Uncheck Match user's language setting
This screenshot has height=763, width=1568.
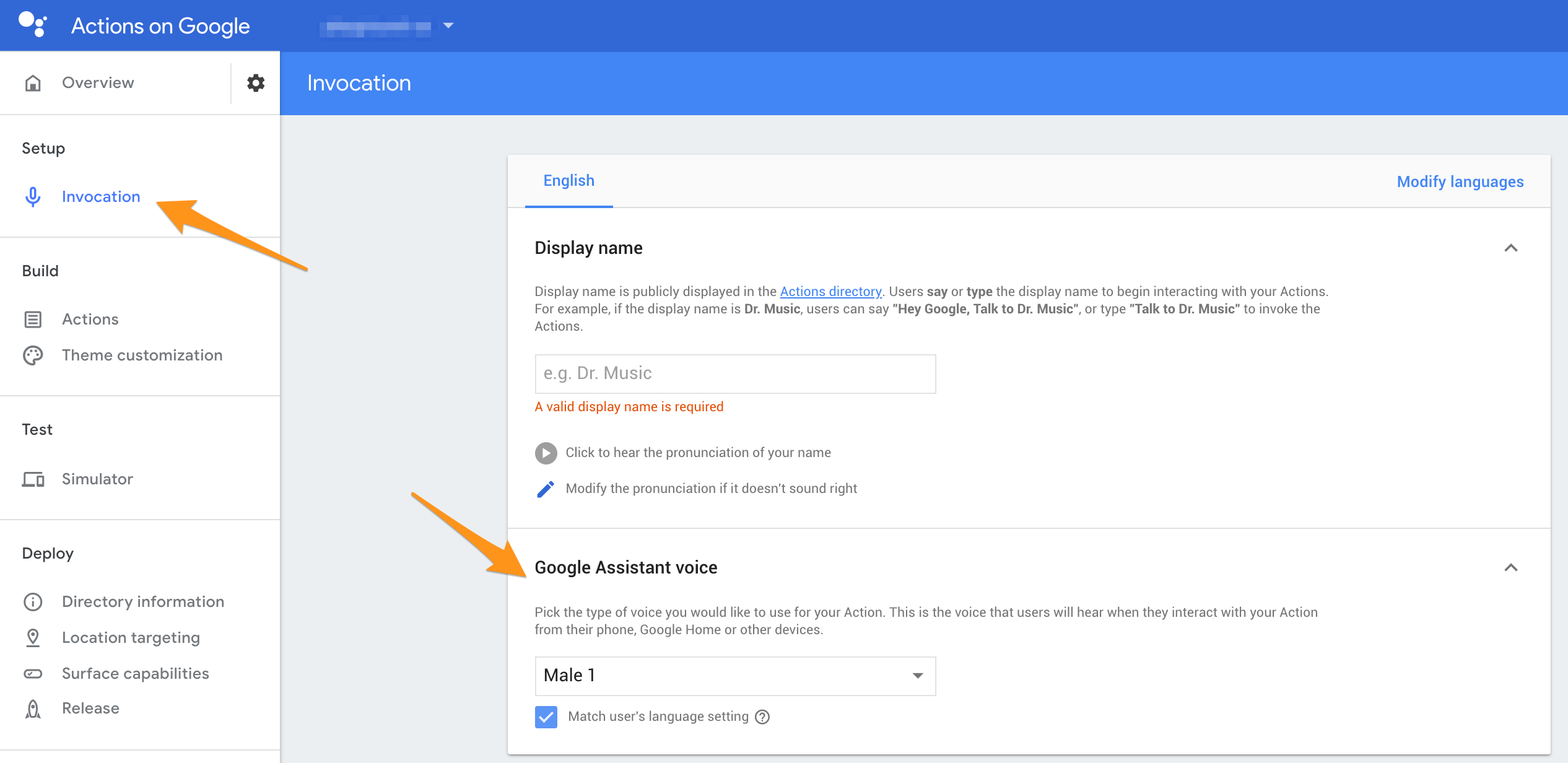pos(546,717)
